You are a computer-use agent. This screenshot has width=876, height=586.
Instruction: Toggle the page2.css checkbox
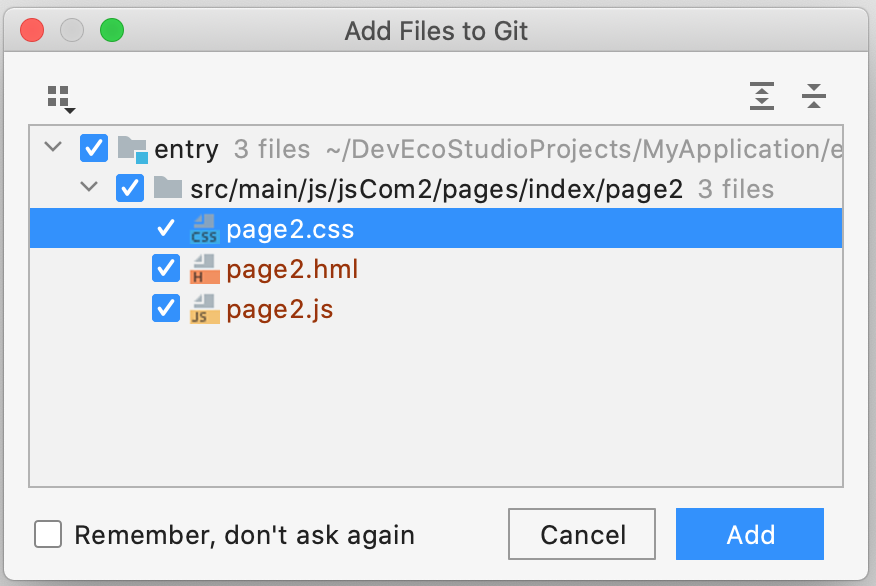[x=166, y=228]
